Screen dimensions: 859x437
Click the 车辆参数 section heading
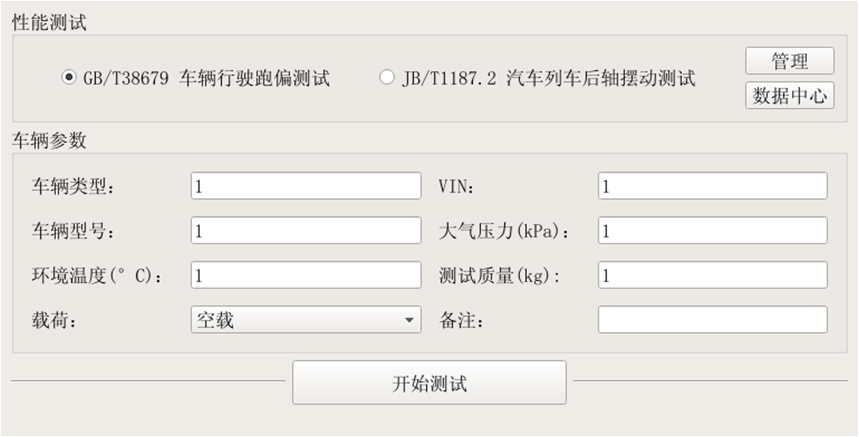49,139
